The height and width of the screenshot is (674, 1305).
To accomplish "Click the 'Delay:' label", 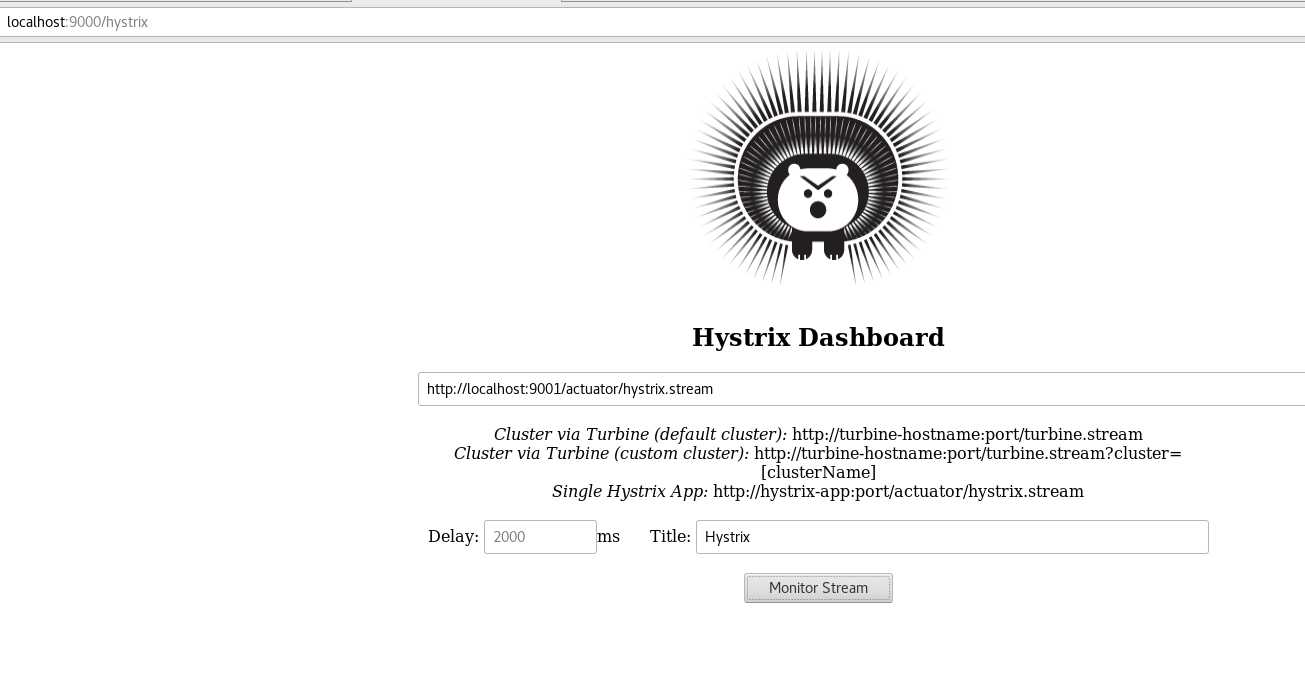I will point(453,537).
